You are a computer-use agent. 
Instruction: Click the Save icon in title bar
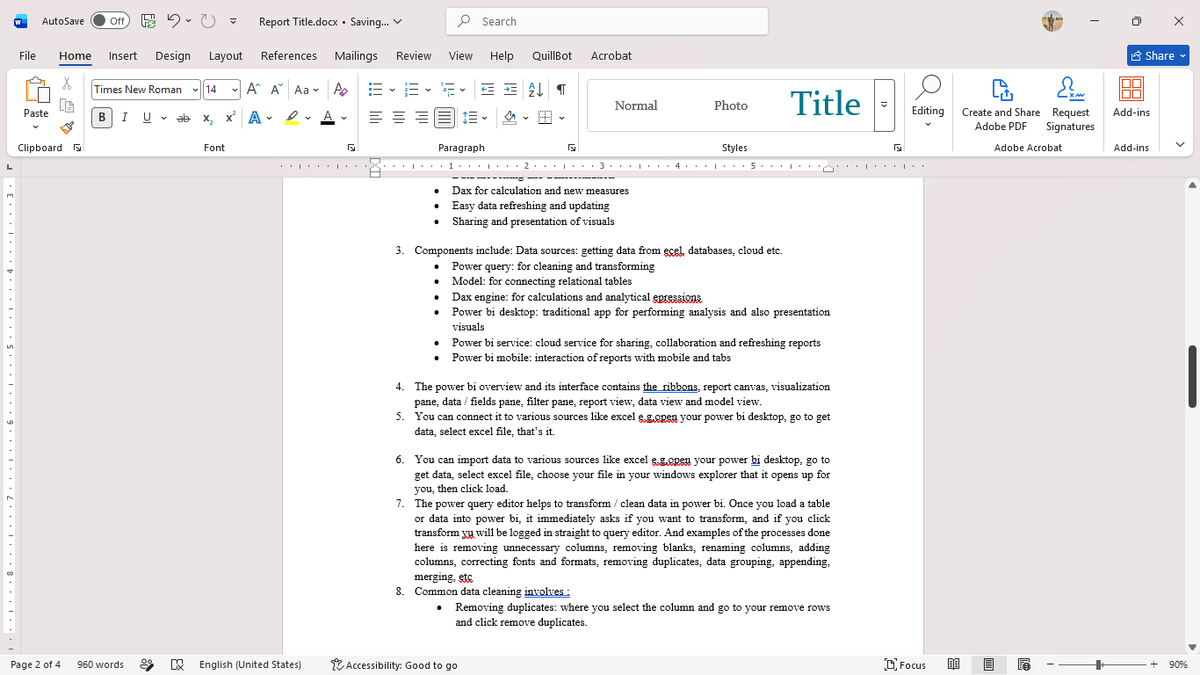(x=148, y=21)
